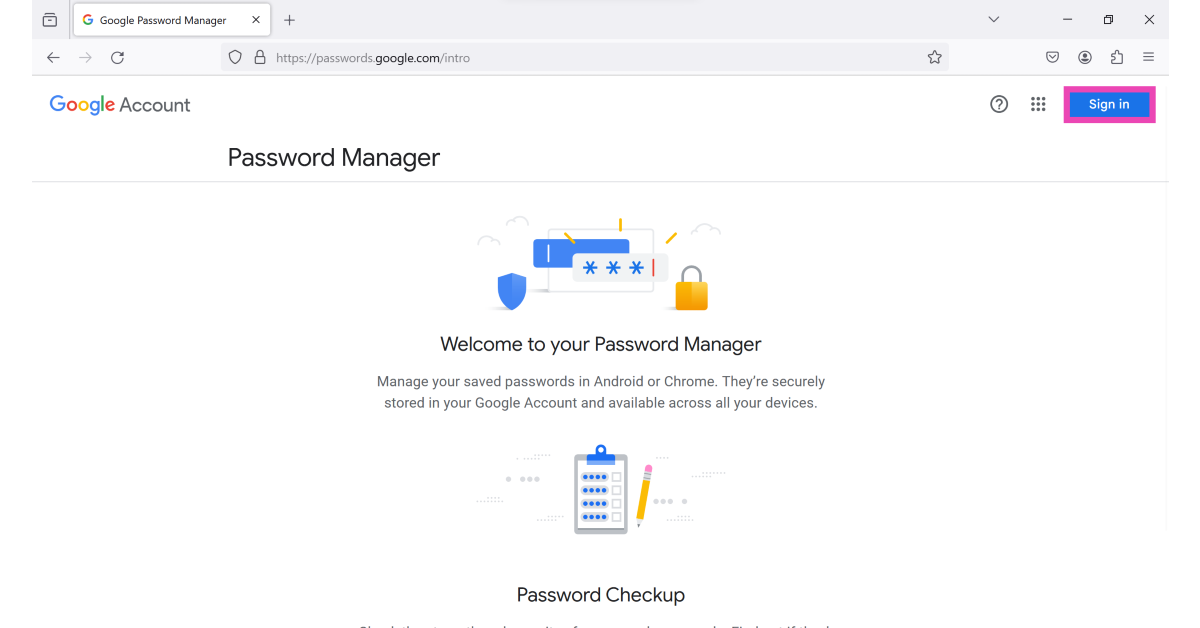The height and width of the screenshot is (628, 1200).
Task: Open a new tab with plus button
Action: [x=290, y=20]
